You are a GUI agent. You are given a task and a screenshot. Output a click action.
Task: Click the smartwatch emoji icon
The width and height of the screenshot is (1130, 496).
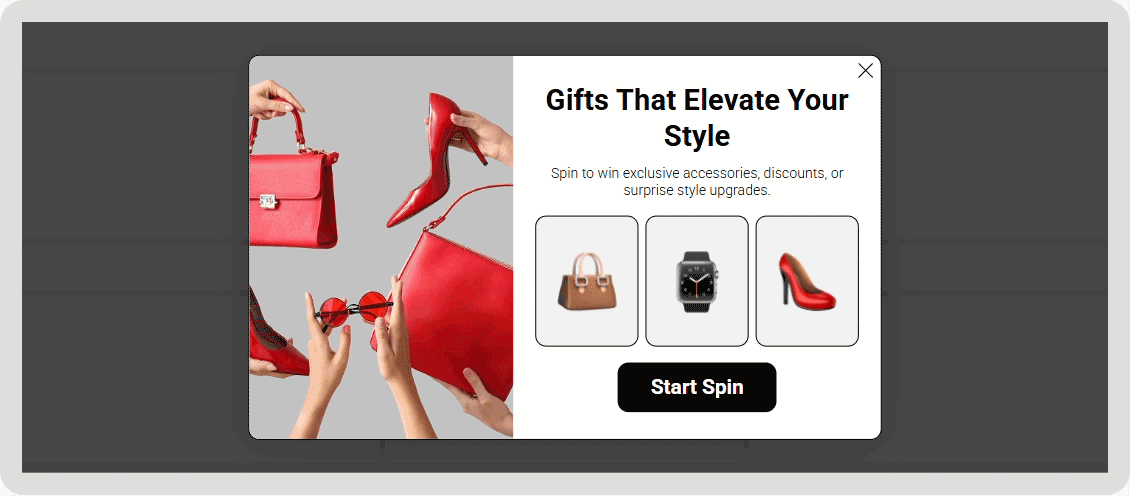pyautogui.click(x=697, y=281)
